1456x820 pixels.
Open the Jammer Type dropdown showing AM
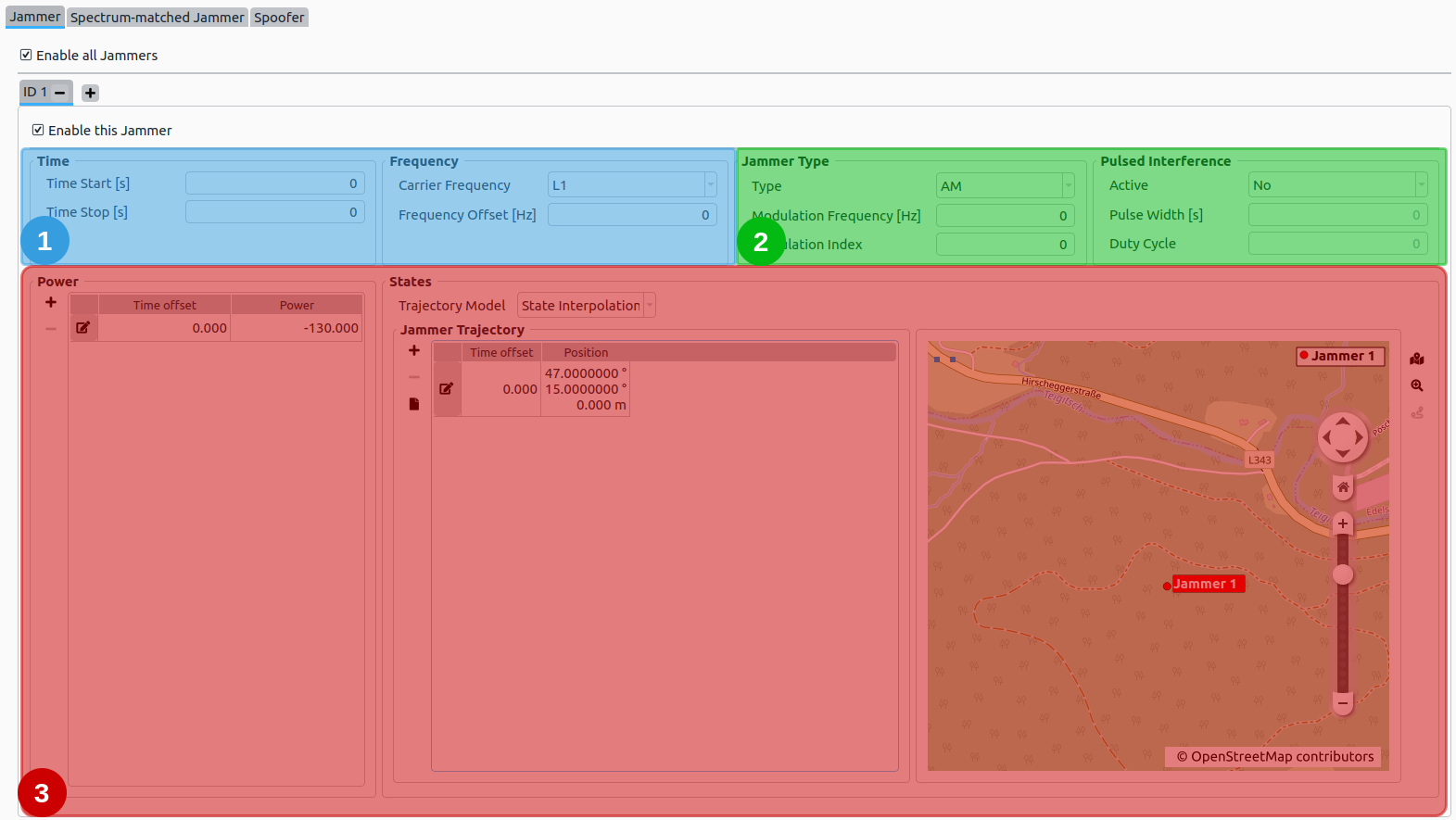[1068, 186]
